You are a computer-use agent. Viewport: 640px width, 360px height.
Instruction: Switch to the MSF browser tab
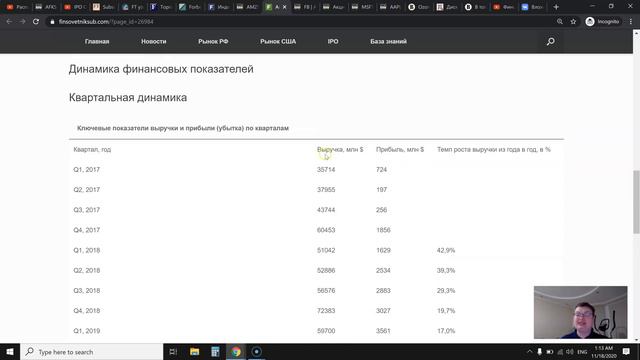pos(361,7)
